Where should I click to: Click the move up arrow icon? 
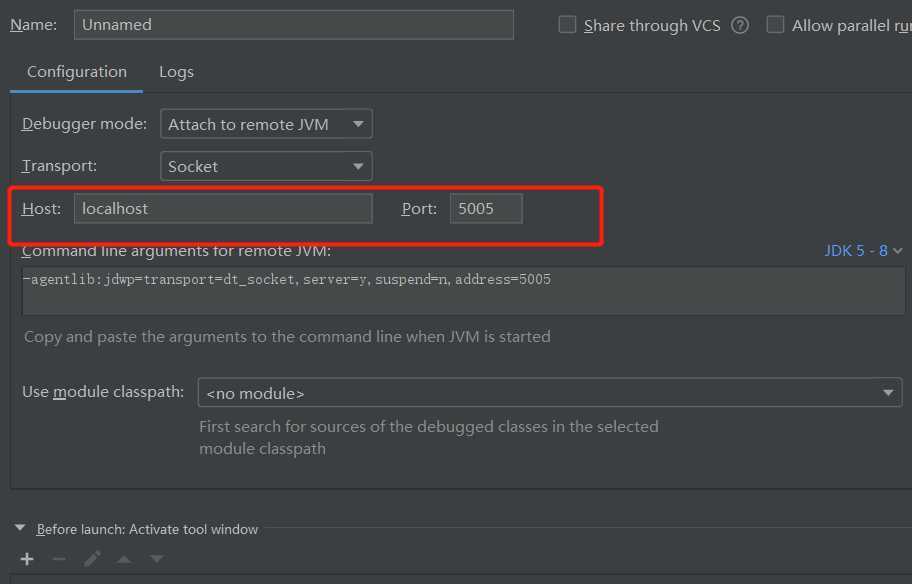[x=124, y=559]
